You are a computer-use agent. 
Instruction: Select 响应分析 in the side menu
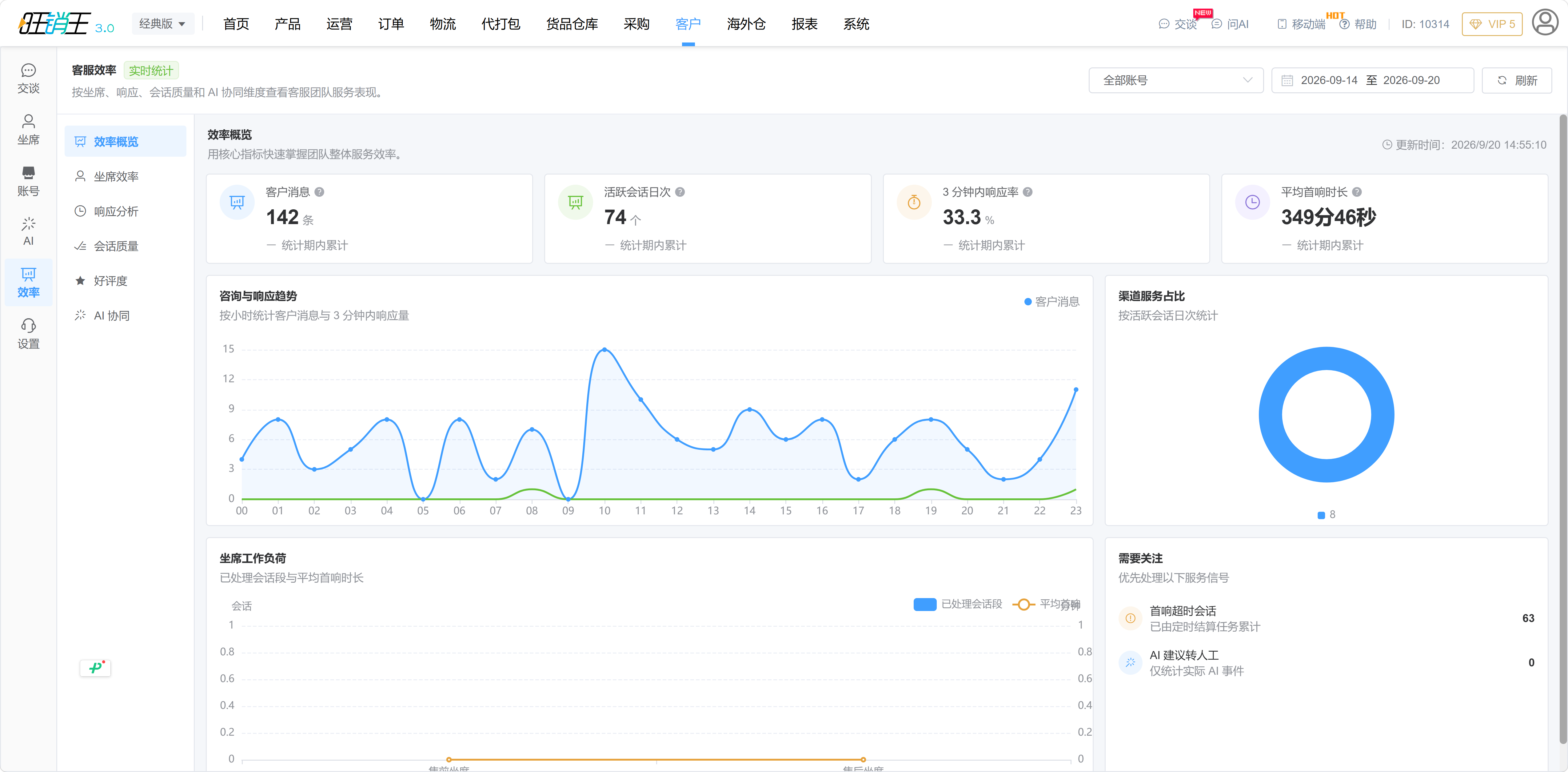125,211
